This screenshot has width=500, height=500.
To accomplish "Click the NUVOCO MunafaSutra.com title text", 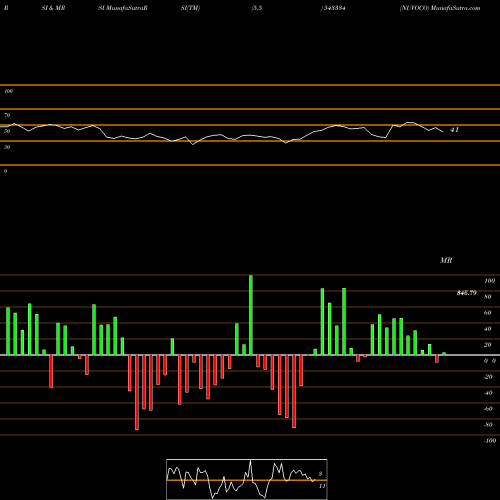I will (440, 8).
